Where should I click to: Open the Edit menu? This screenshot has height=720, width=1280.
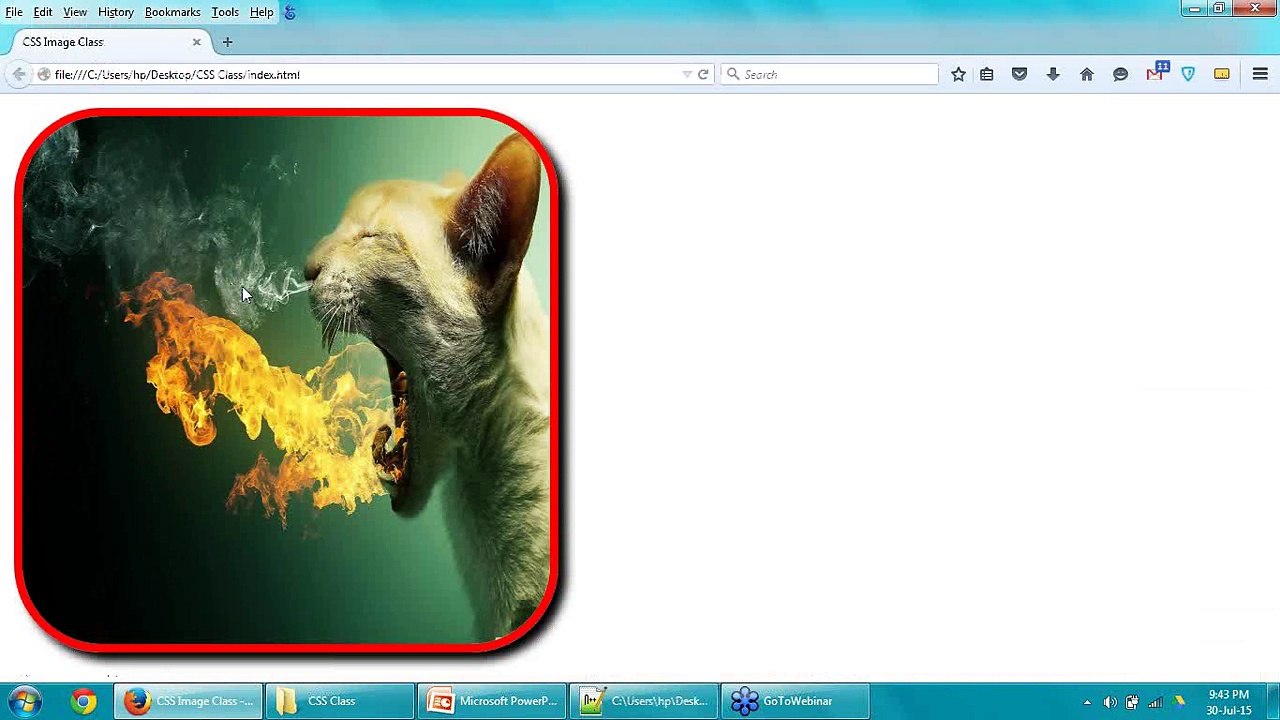tap(43, 12)
